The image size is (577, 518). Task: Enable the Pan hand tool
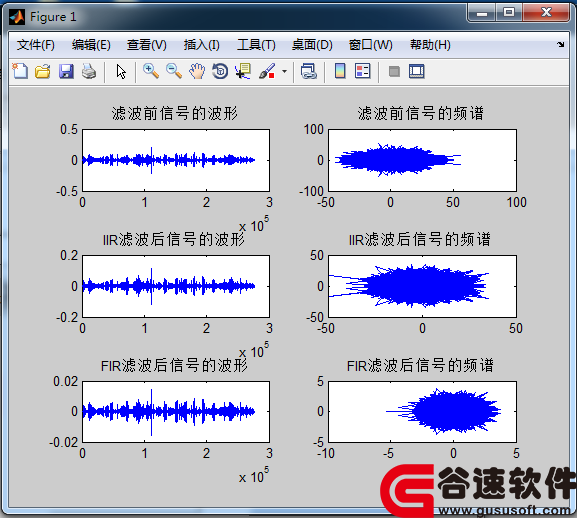197,71
